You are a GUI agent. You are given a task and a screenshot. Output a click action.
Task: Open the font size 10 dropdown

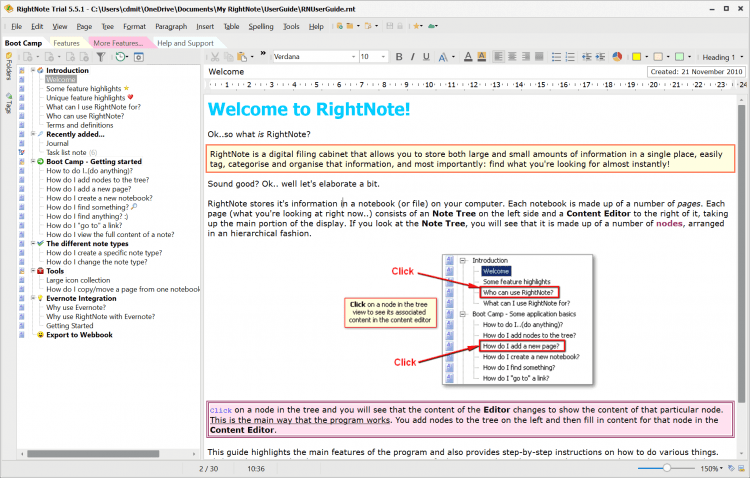tap(383, 57)
